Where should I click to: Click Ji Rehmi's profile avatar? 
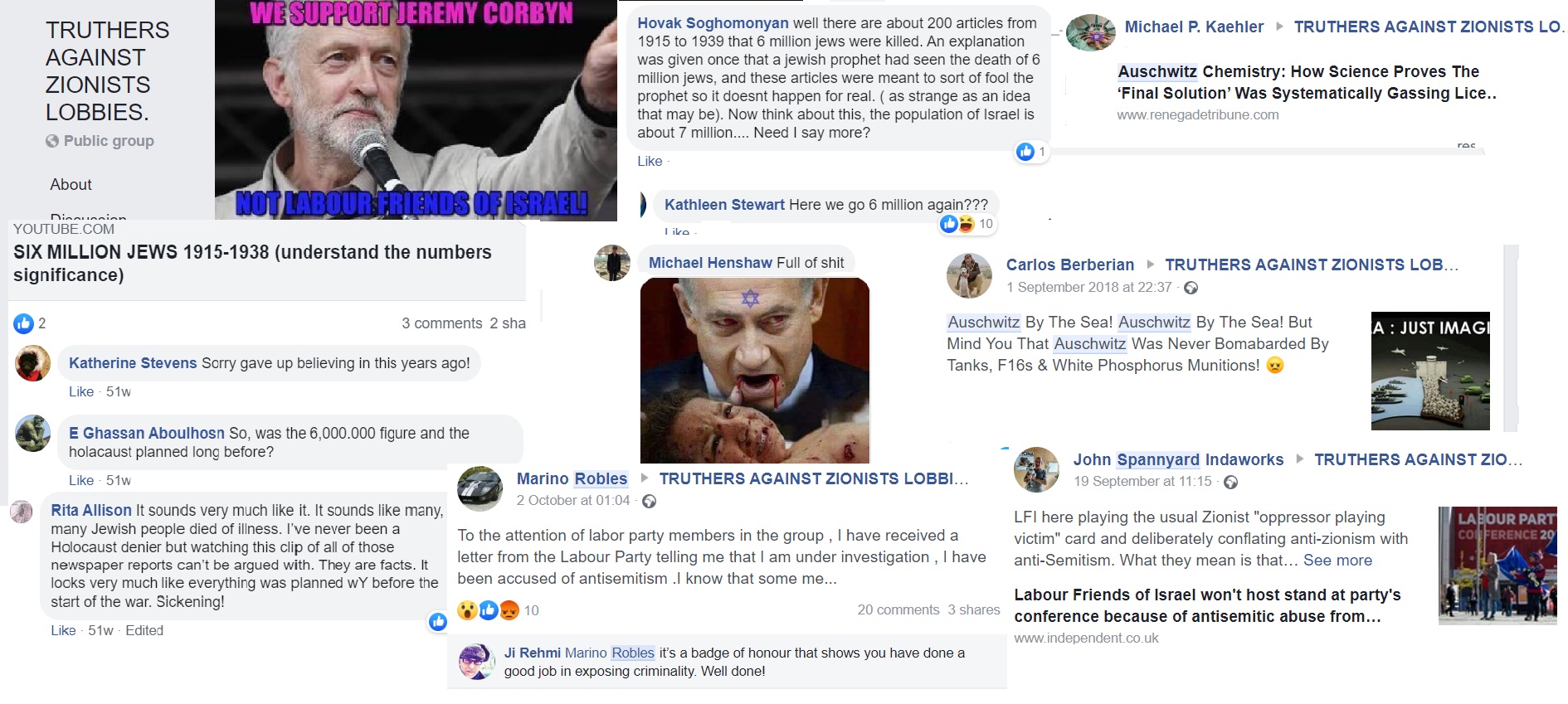point(477,662)
